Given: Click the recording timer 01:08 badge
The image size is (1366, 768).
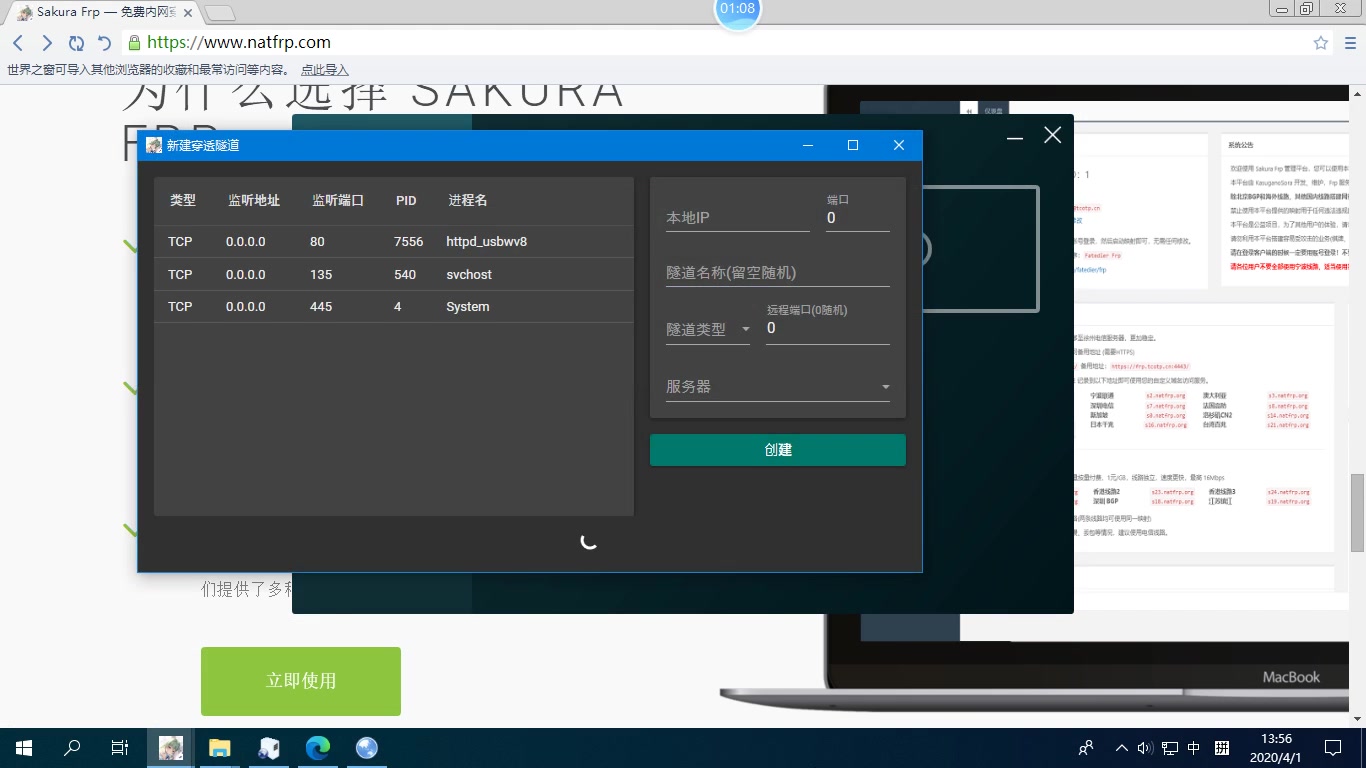Looking at the screenshot, I should point(738,10).
